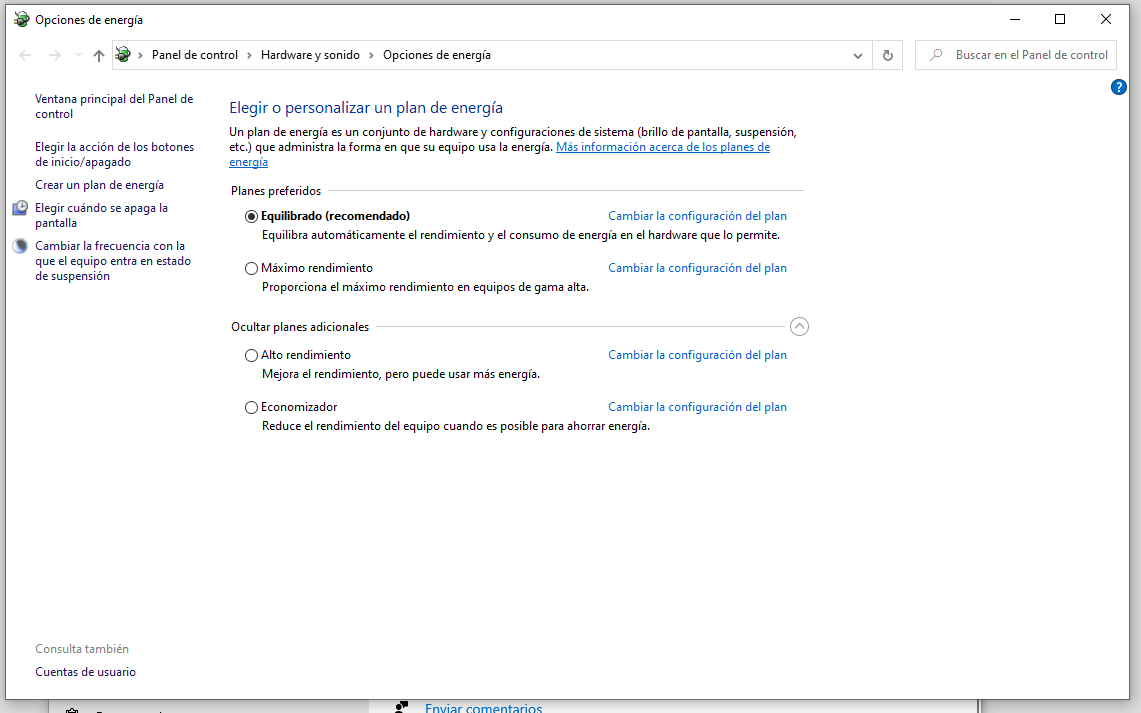Click Enviar comentarios in background window

tap(483, 707)
